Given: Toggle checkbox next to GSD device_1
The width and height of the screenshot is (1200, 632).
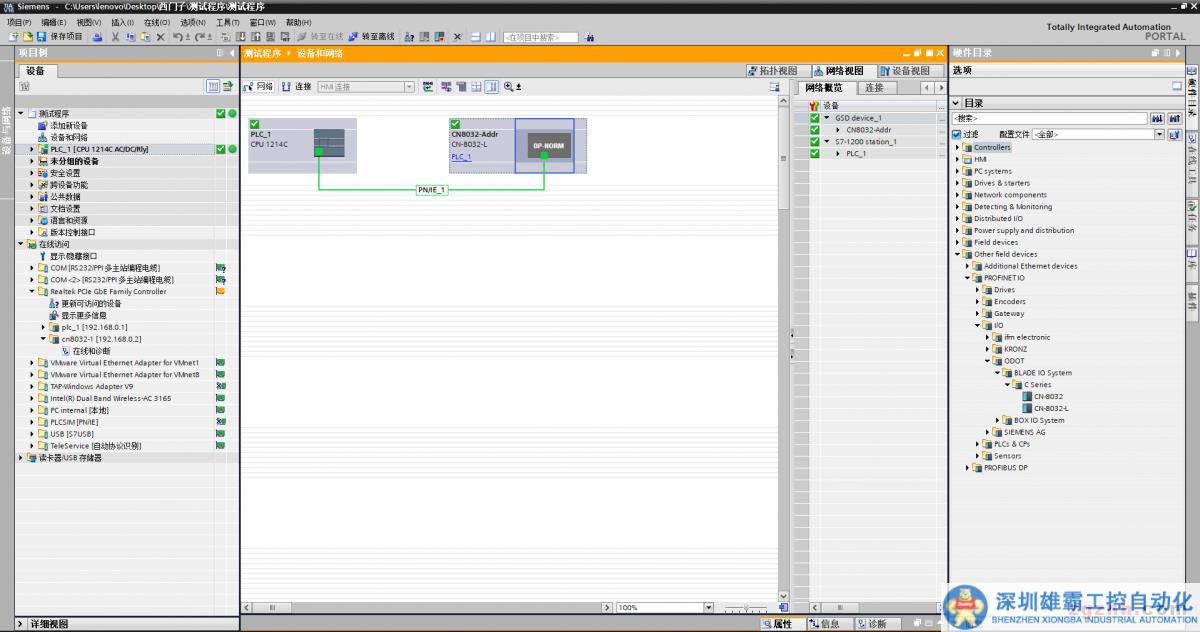Looking at the screenshot, I should click(x=814, y=118).
